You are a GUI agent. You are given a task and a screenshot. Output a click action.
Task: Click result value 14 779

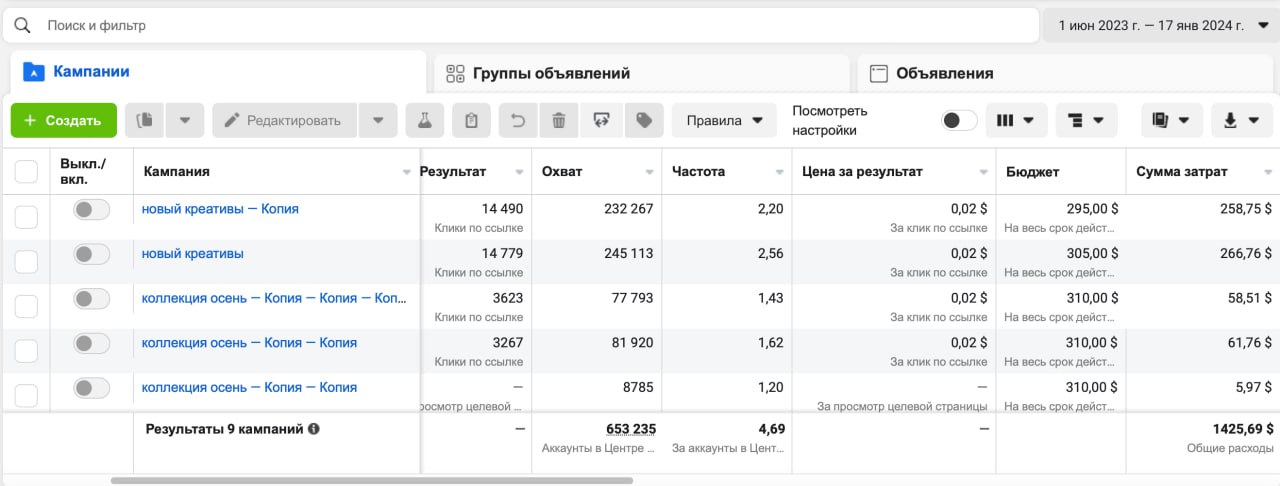tap(502, 254)
